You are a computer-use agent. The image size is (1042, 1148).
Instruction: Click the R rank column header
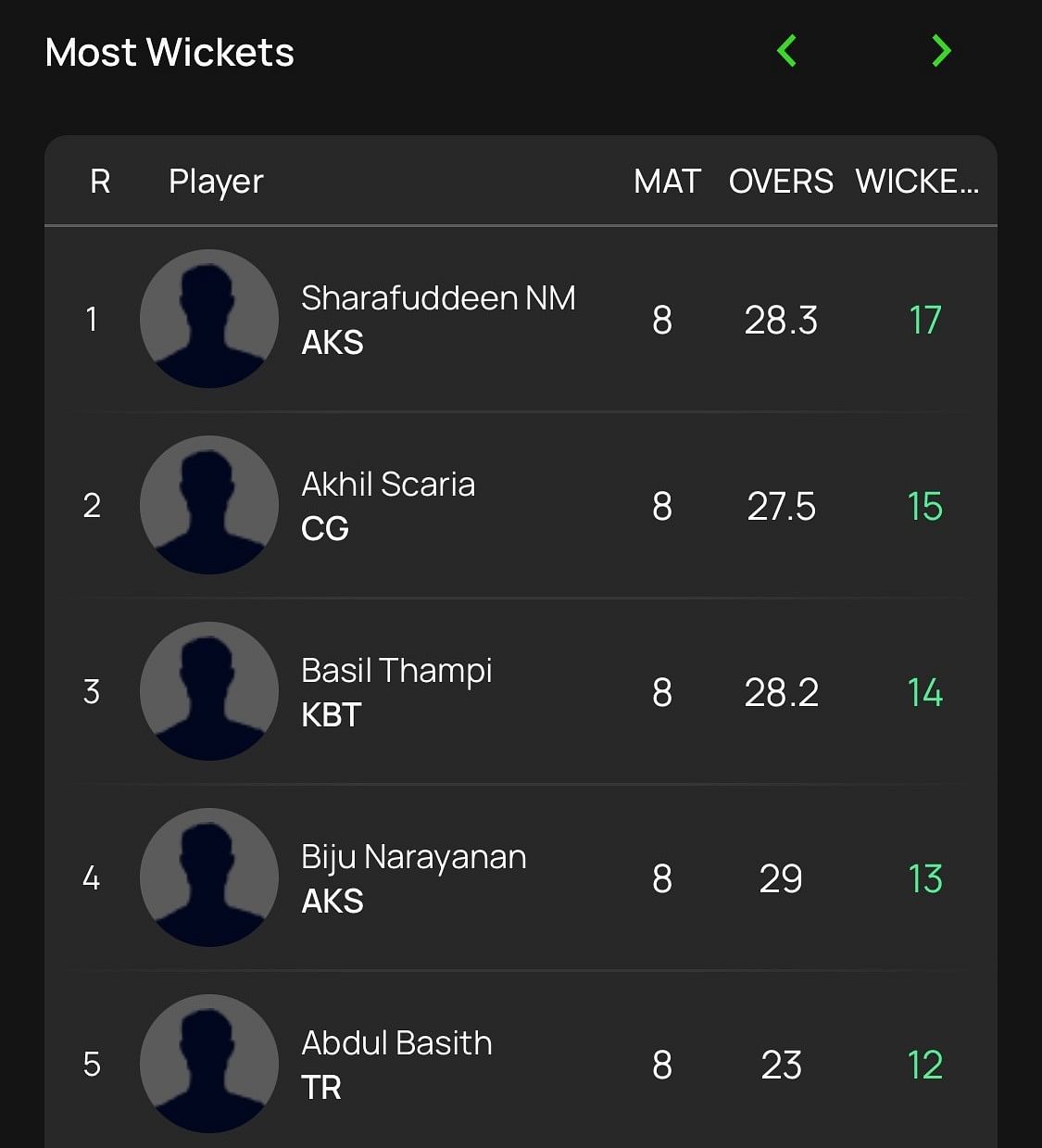pos(100,182)
